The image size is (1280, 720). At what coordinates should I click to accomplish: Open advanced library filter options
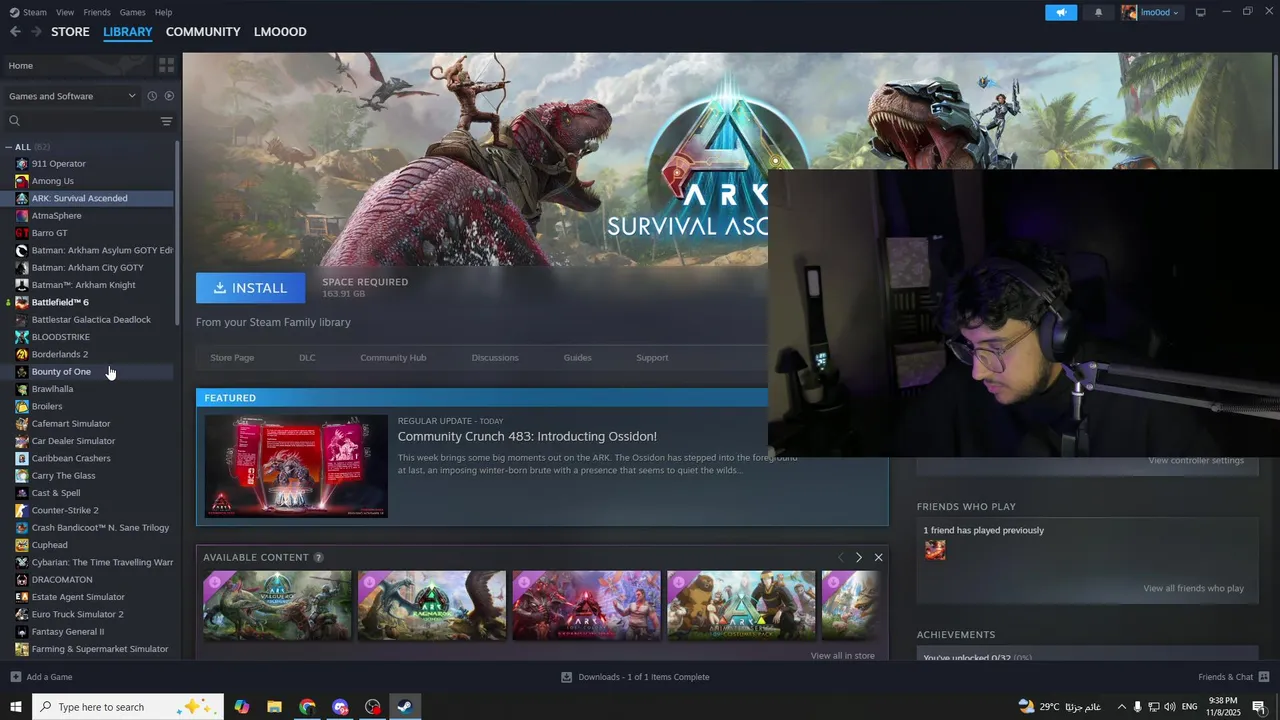(166, 121)
